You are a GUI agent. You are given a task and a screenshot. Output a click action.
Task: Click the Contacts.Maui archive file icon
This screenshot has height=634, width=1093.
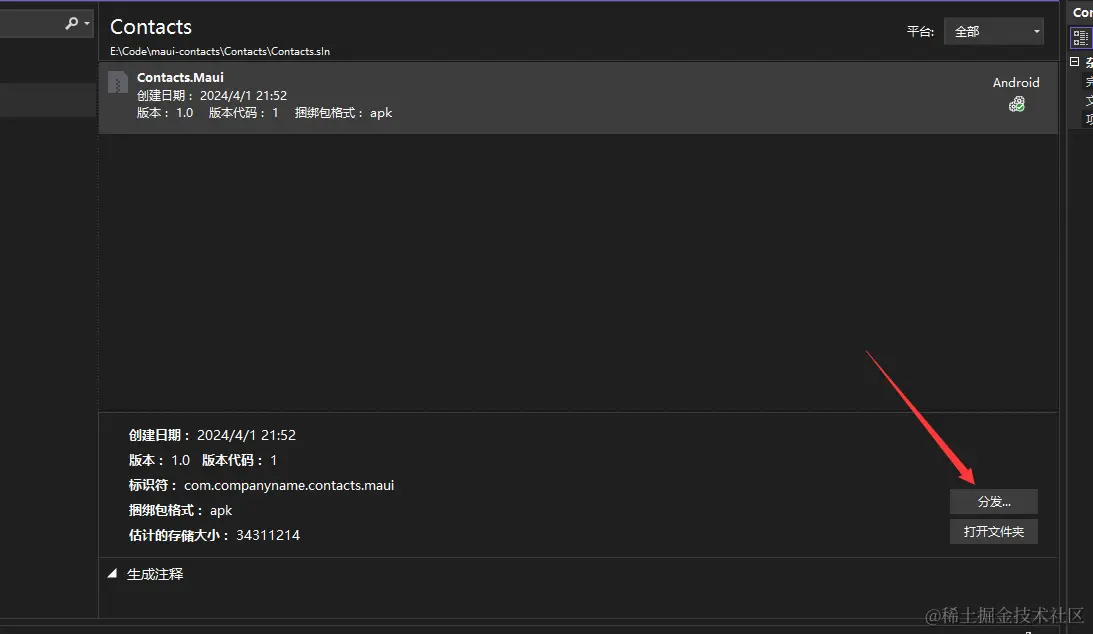(x=118, y=82)
